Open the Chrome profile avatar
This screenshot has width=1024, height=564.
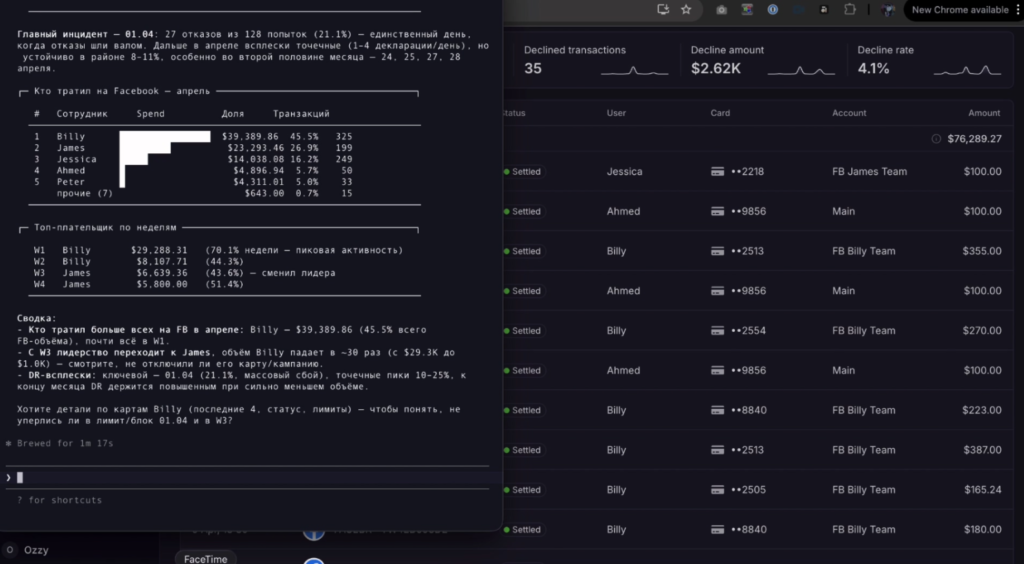tap(888, 10)
